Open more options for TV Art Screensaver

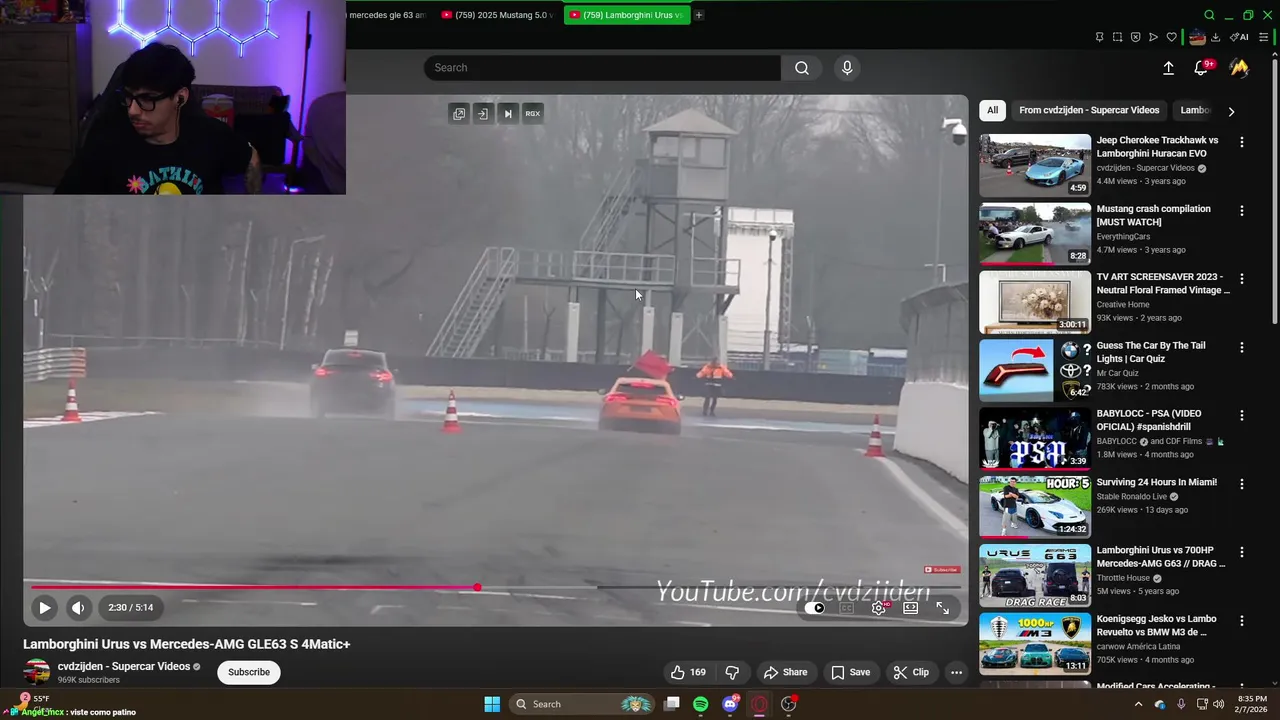(1242, 279)
